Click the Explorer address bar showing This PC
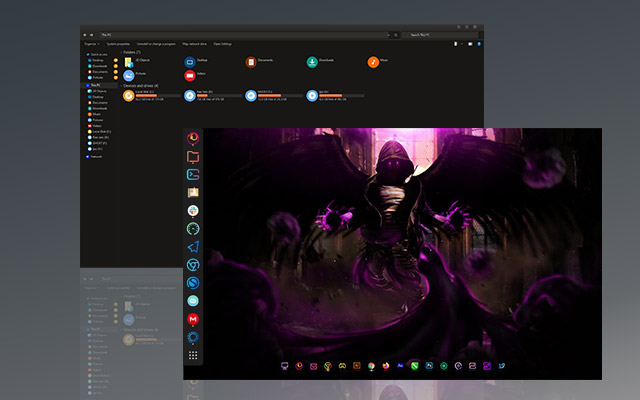The width and height of the screenshot is (640, 400). pyautogui.click(x=243, y=35)
